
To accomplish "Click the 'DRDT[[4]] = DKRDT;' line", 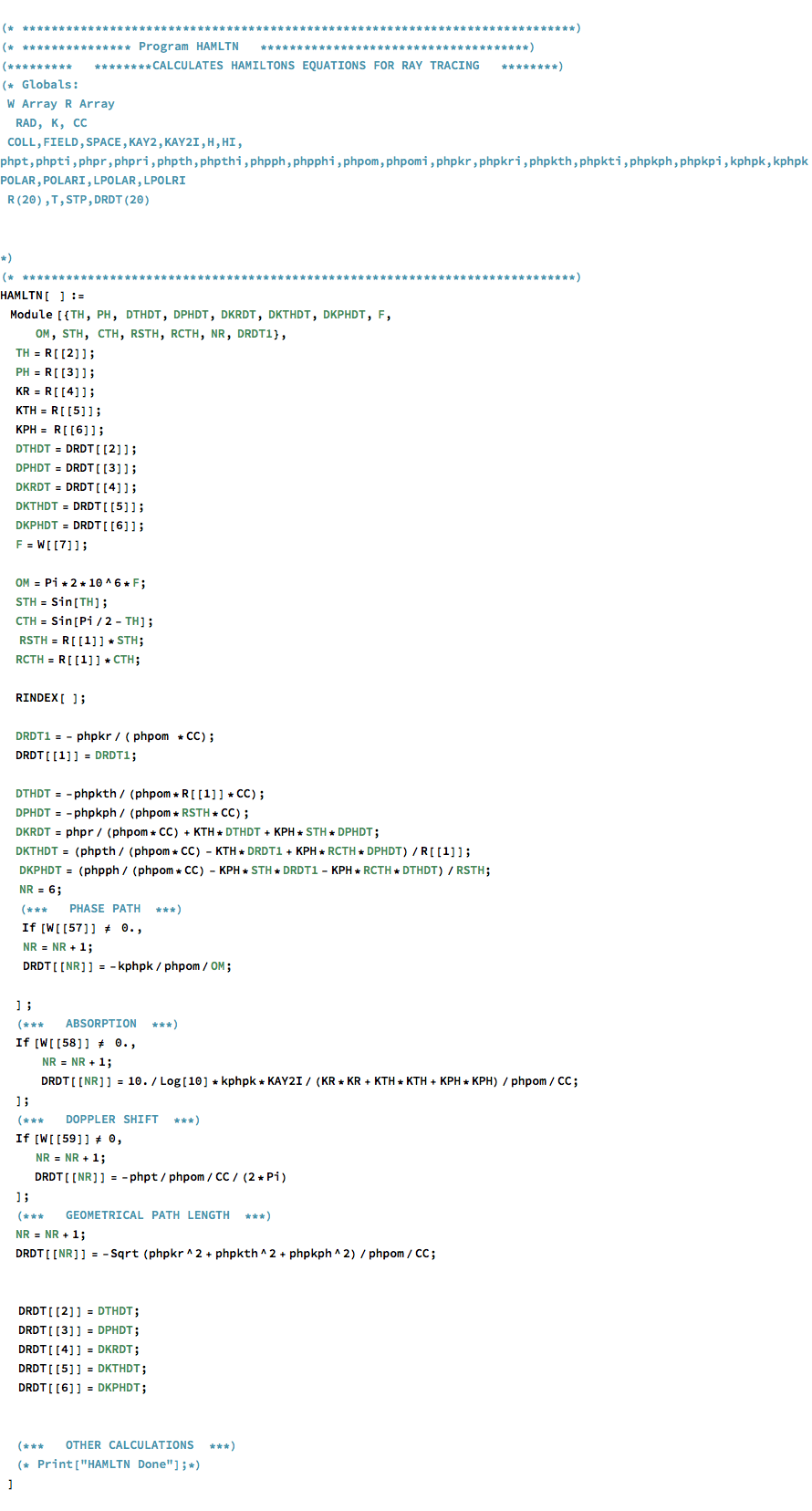I will pos(79,1349).
